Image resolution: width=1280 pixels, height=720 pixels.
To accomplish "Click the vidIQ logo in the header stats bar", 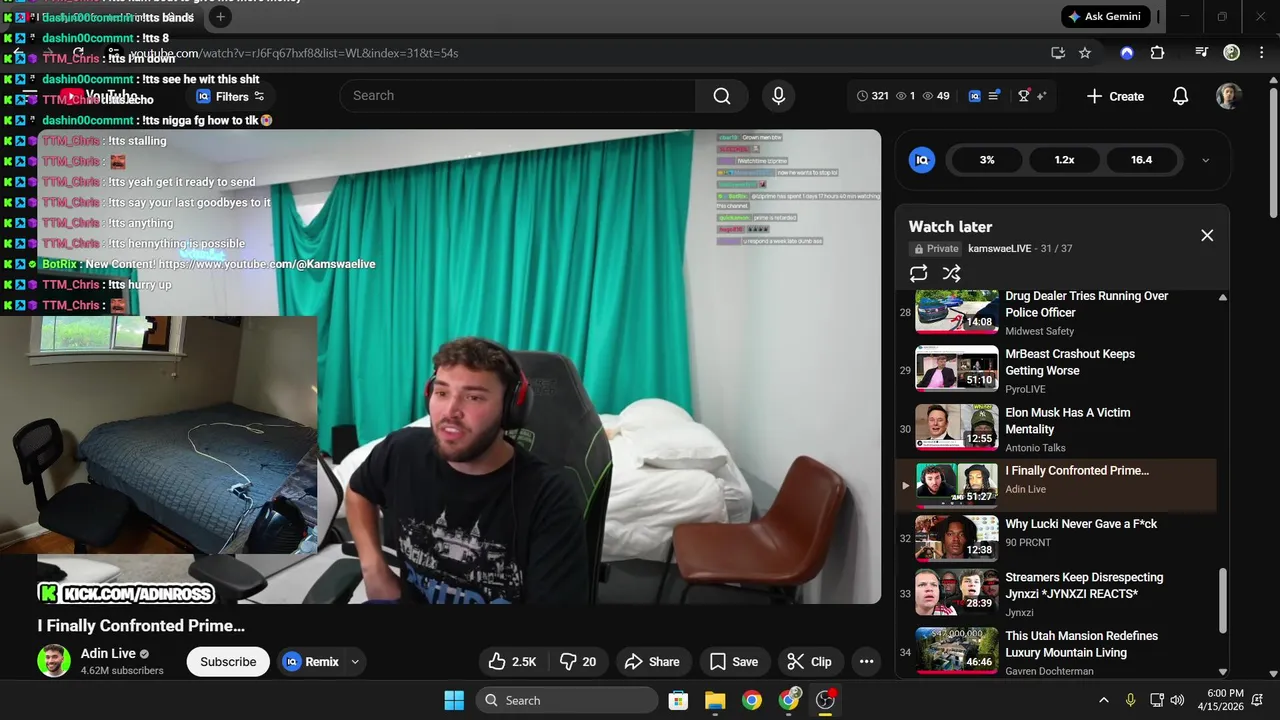I will click(x=975, y=96).
